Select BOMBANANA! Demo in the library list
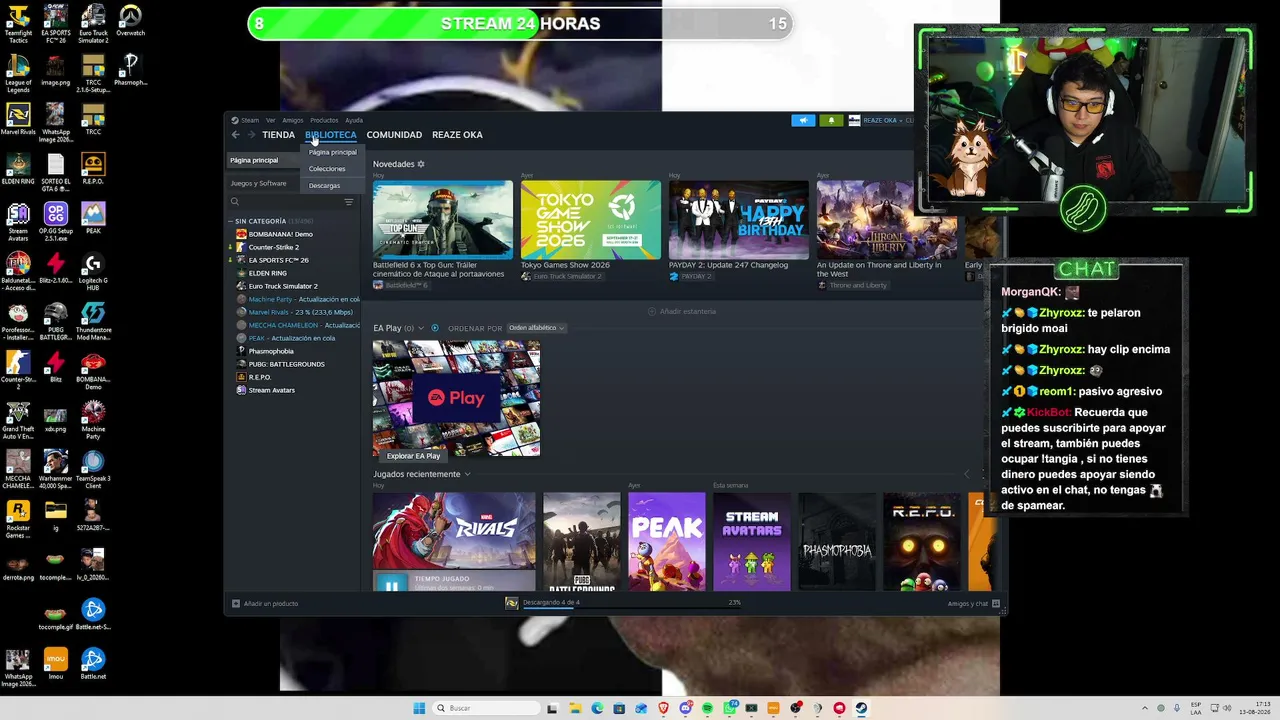The height and width of the screenshot is (720, 1280). coord(280,234)
